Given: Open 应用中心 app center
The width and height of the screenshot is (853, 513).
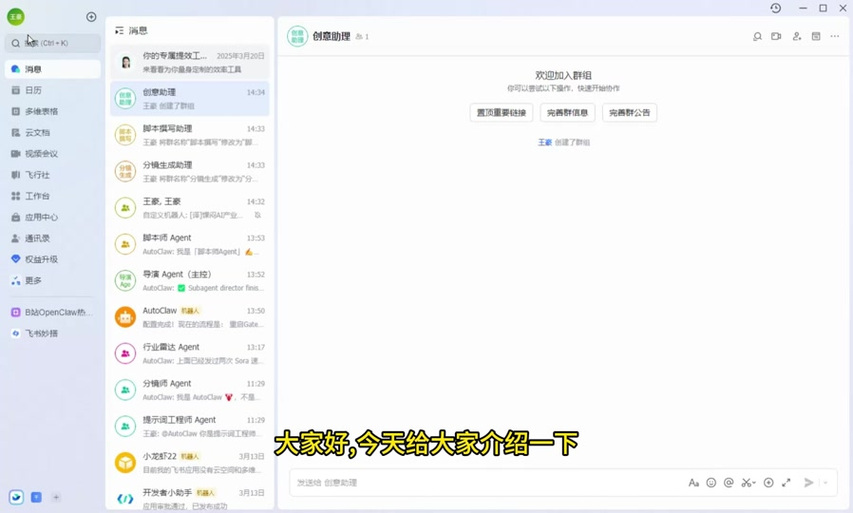Looking at the screenshot, I should (x=53, y=217).
